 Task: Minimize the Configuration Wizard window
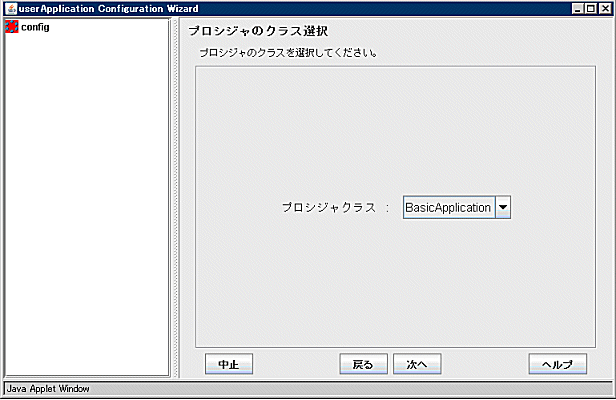pos(577,9)
